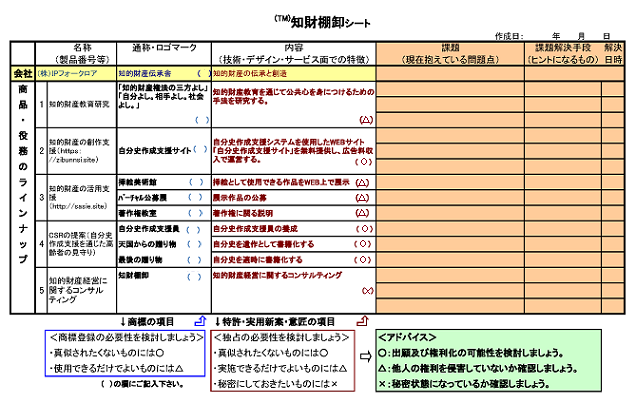The image size is (636, 403).
Task: Select the 自分史を適時に書籍化する content cell
Action: pos(294,259)
